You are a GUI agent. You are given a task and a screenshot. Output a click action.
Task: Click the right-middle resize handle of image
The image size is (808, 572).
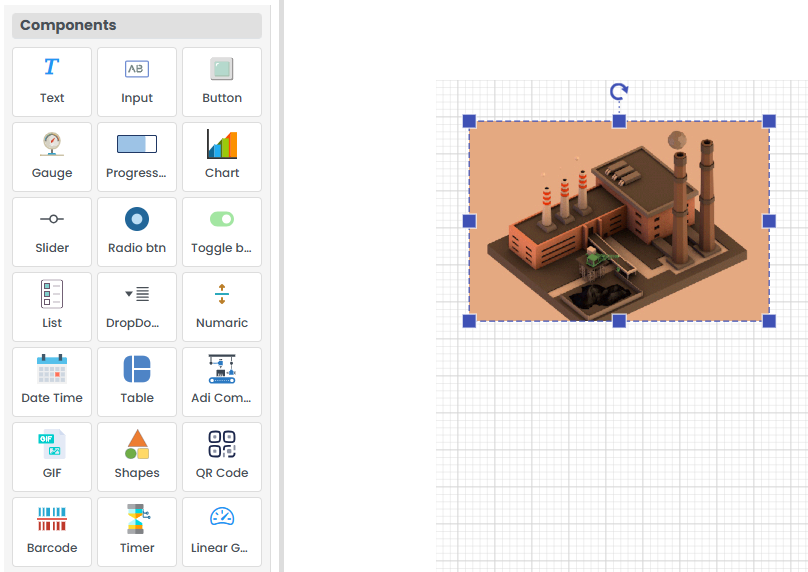(x=769, y=221)
